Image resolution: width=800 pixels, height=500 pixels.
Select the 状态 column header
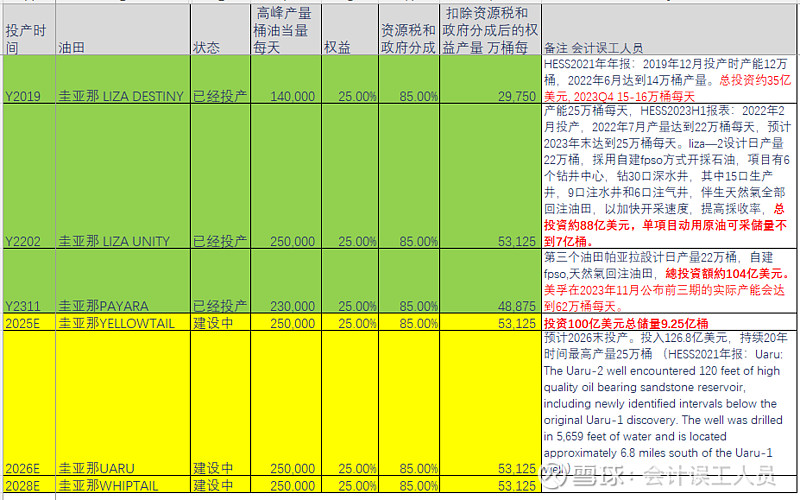(x=220, y=30)
